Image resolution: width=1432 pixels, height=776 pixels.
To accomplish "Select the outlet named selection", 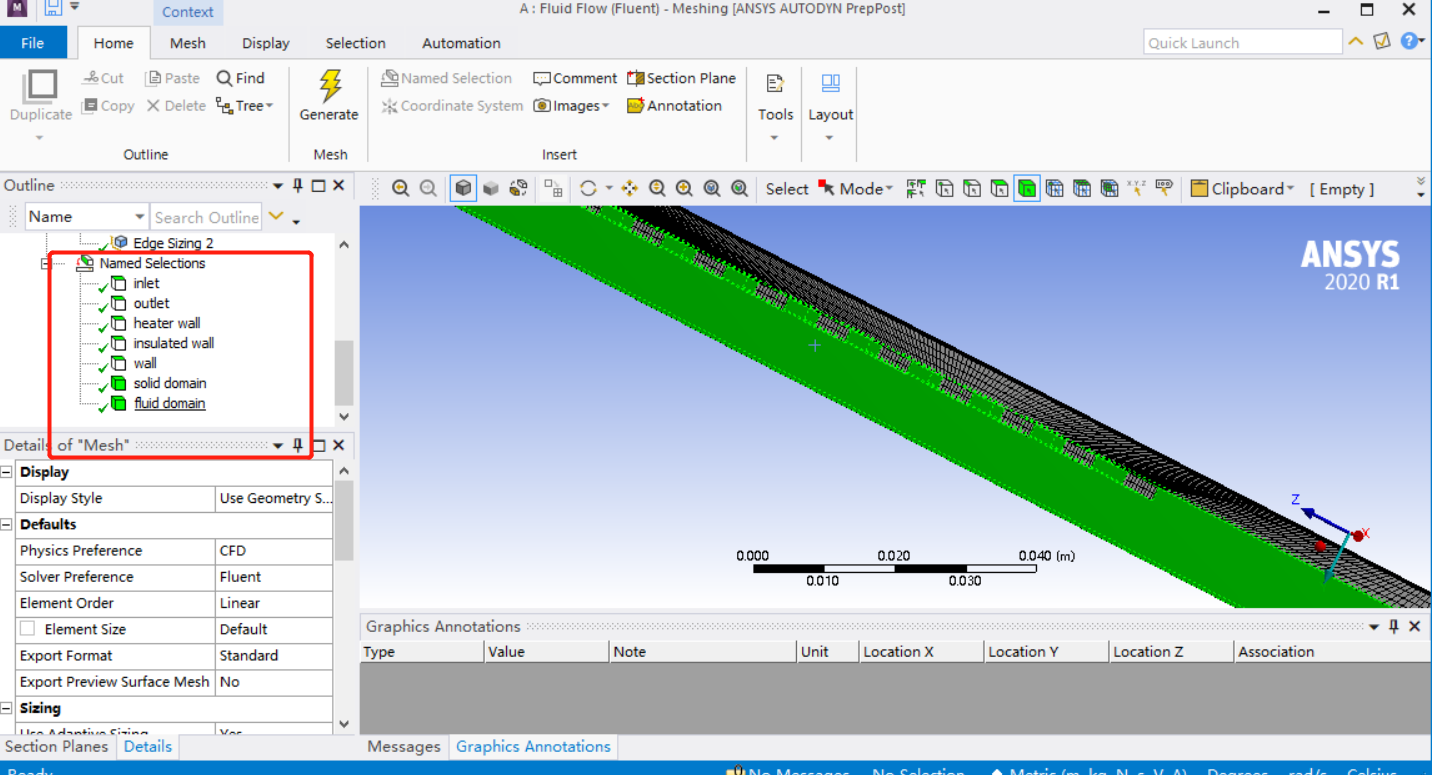I will pos(151,303).
